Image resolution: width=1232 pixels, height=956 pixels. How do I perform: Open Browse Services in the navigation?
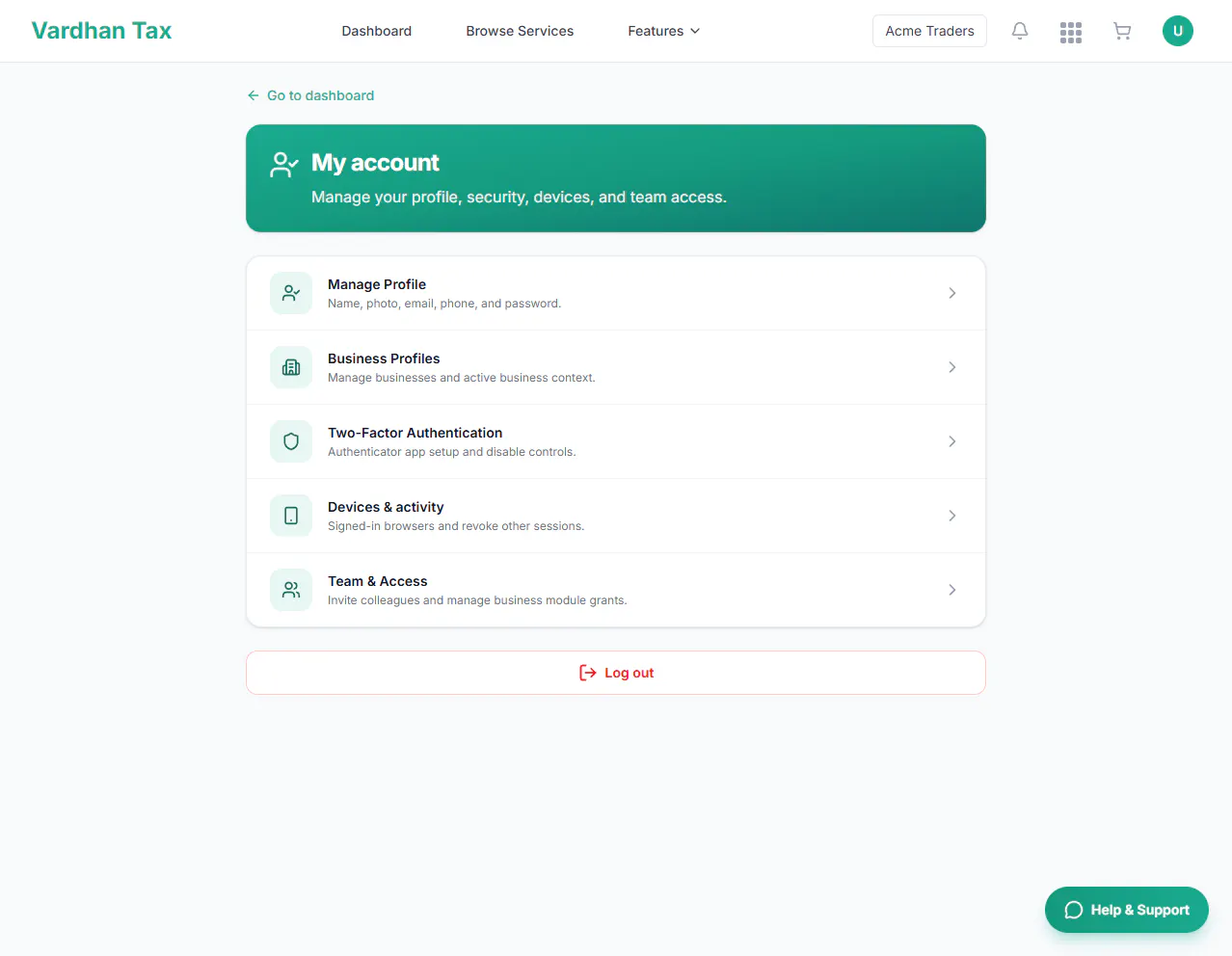pyautogui.click(x=520, y=31)
